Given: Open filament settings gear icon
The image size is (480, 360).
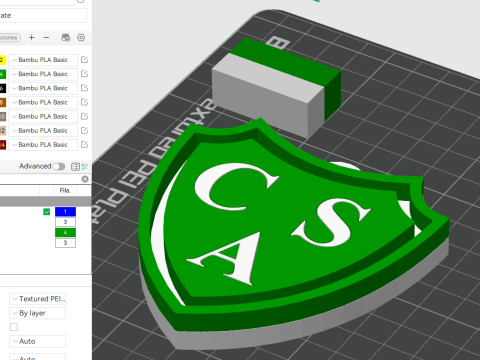Looking at the screenshot, I should (x=81, y=38).
